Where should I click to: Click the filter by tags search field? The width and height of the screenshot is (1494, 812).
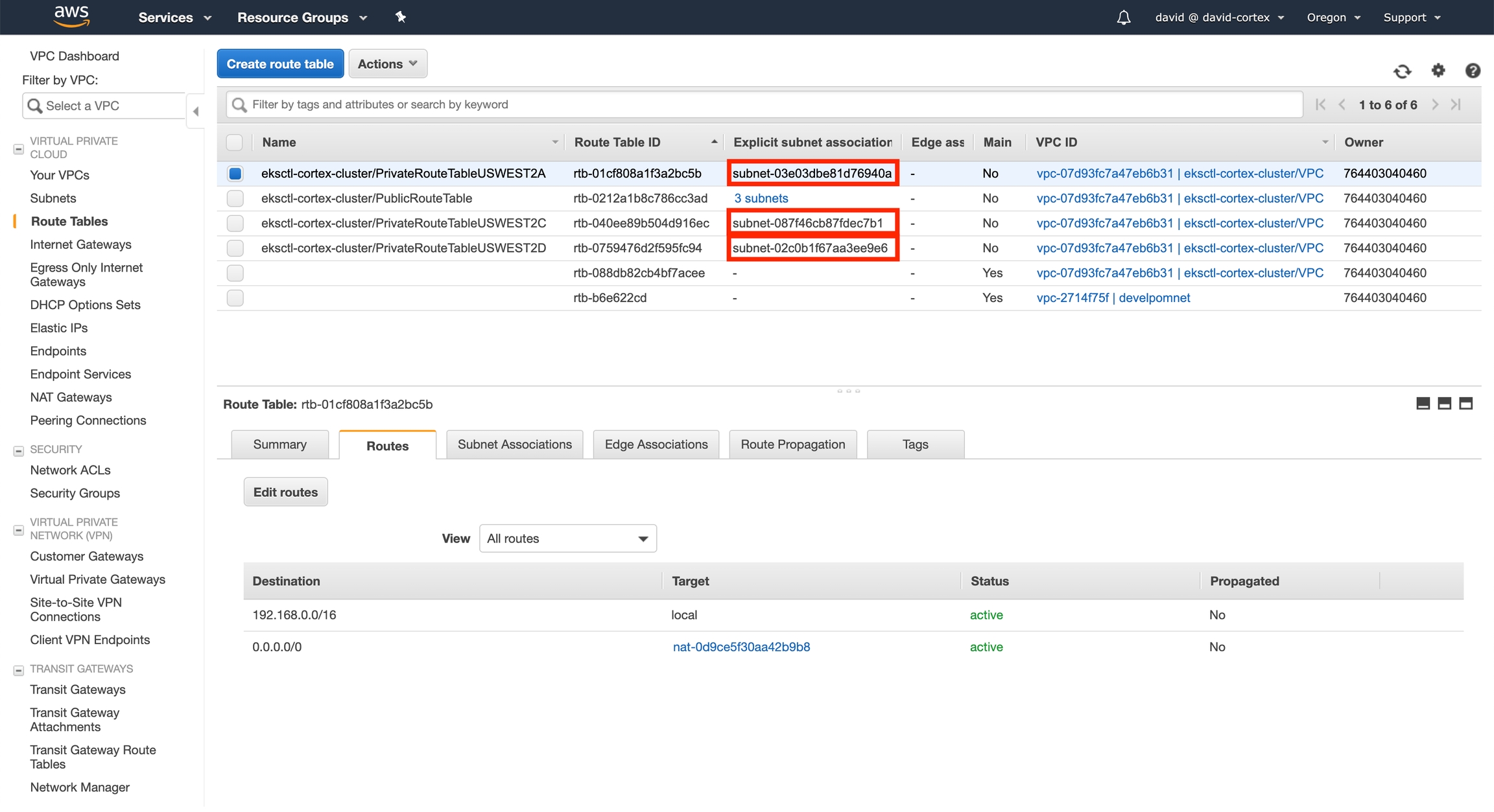[765, 104]
